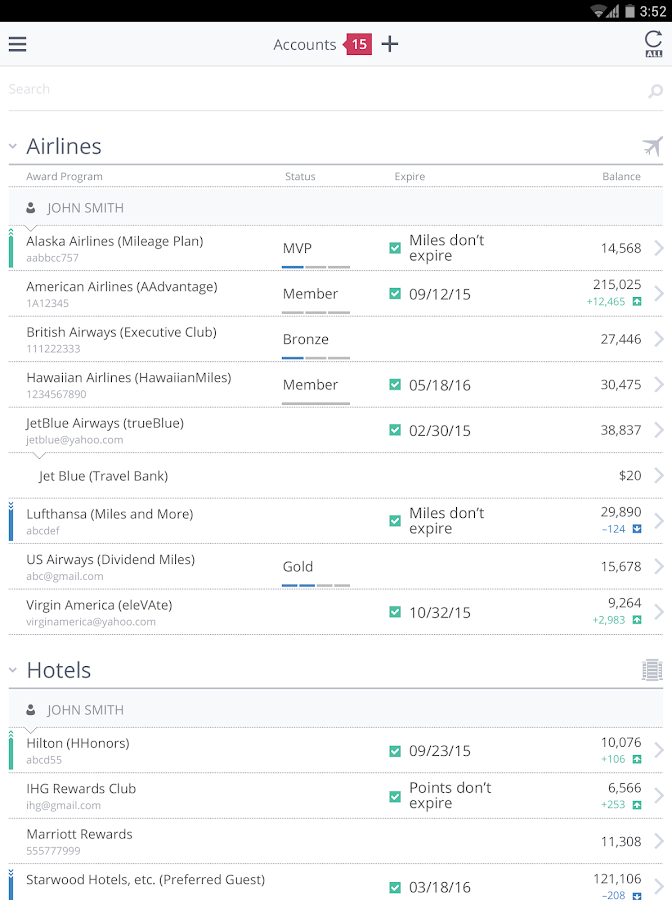Viewport: 672px width, 900px height.
Task: Sort by Balance column header
Action: pos(621,177)
